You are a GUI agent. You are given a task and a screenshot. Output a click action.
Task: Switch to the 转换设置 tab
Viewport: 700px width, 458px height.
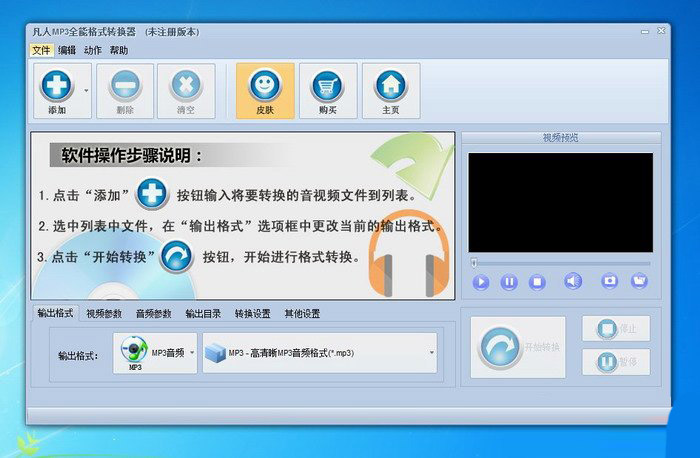point(253,314)
